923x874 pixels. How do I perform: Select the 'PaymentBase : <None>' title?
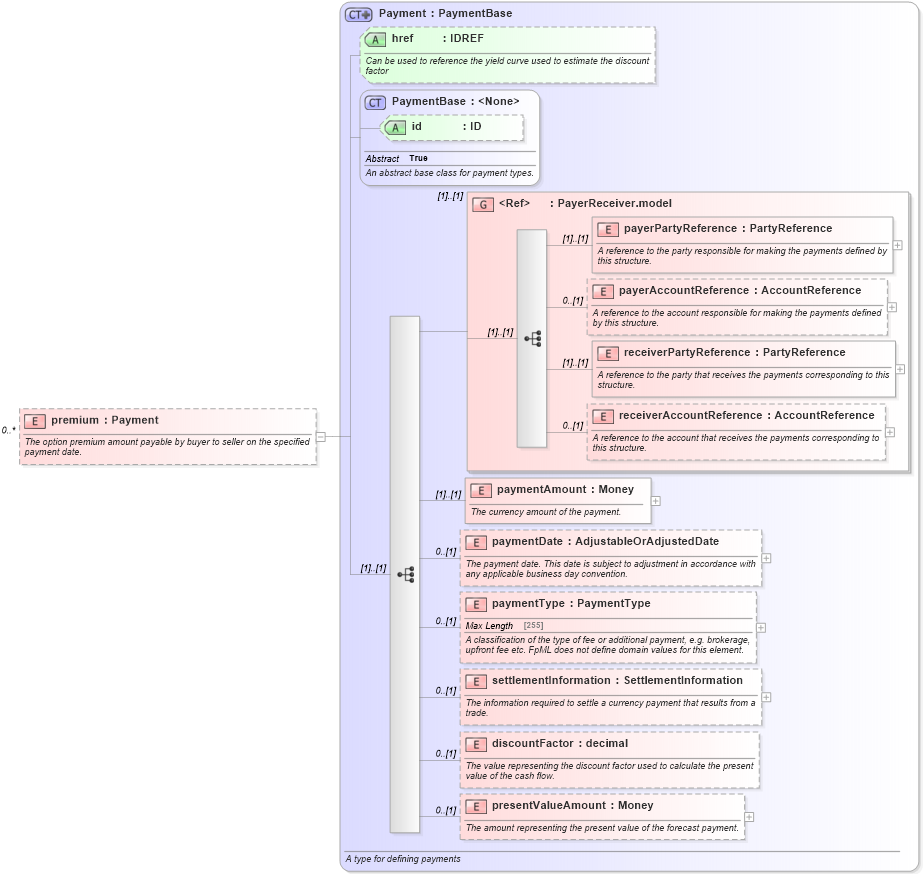click(x=456, y=101)
